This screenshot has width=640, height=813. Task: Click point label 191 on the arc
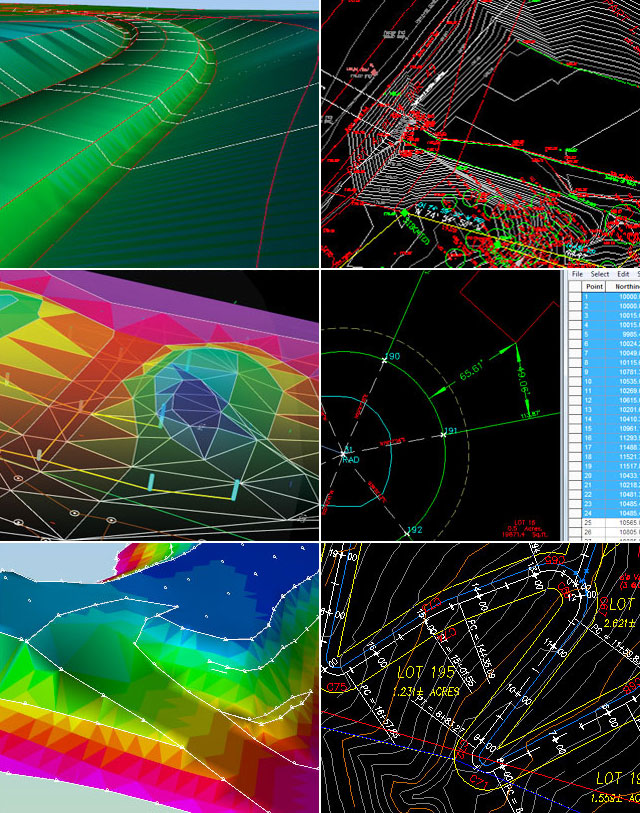[x=451, y=430]
